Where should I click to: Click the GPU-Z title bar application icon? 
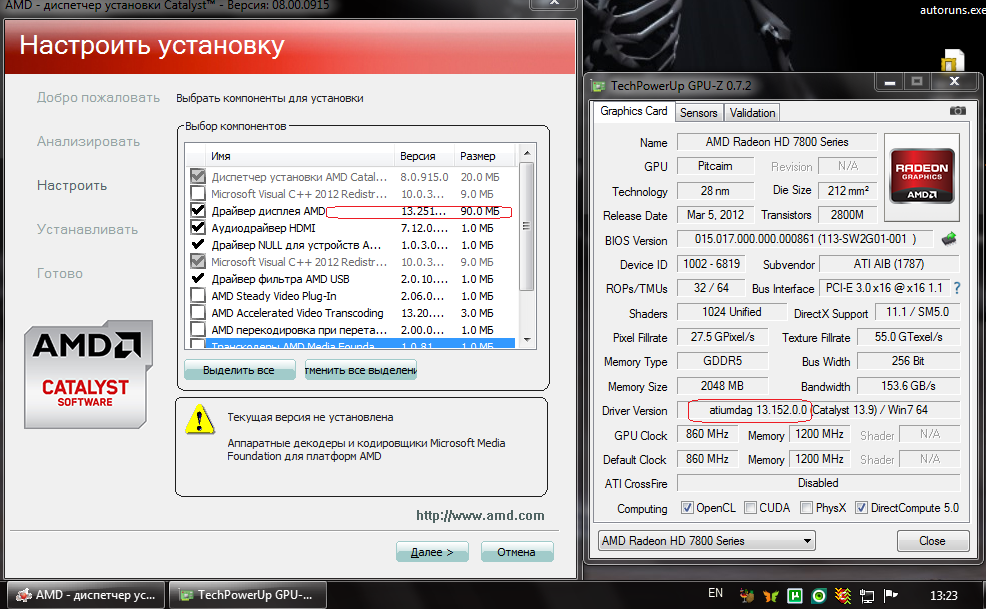point(599,86)
